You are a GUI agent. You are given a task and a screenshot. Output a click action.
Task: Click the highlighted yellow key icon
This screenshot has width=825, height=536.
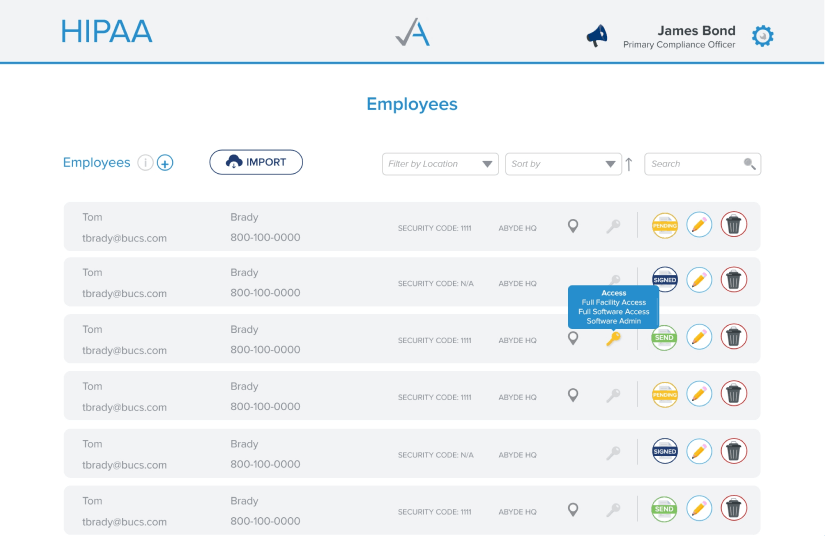click(613, 338)
